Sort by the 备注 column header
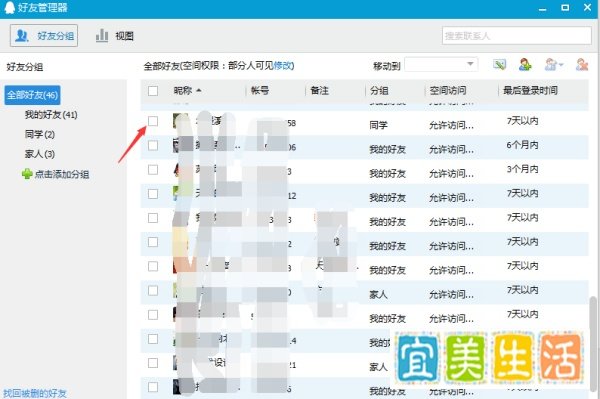600x399 pixels. tap(320, 91)
